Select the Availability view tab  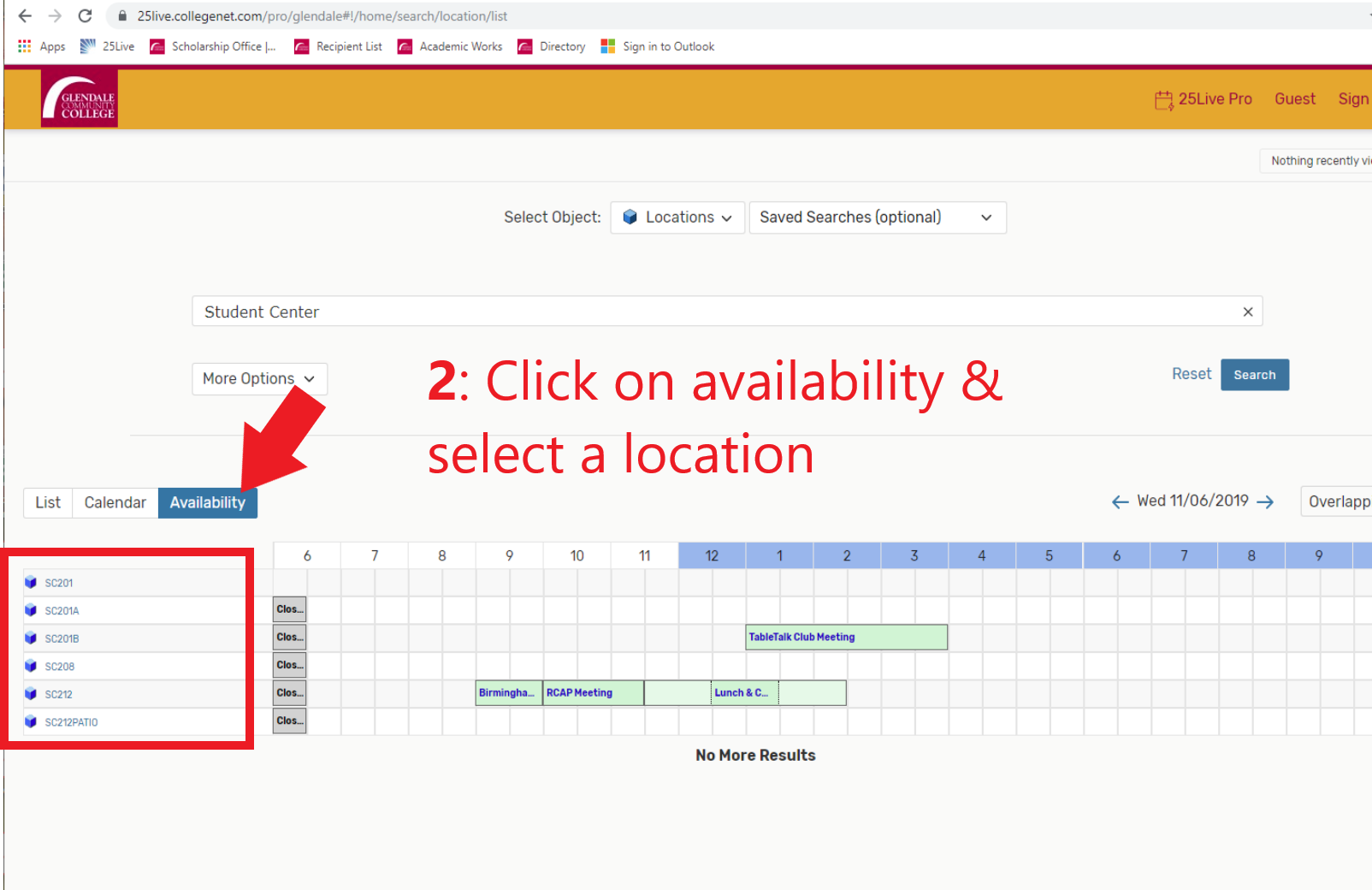208,502
